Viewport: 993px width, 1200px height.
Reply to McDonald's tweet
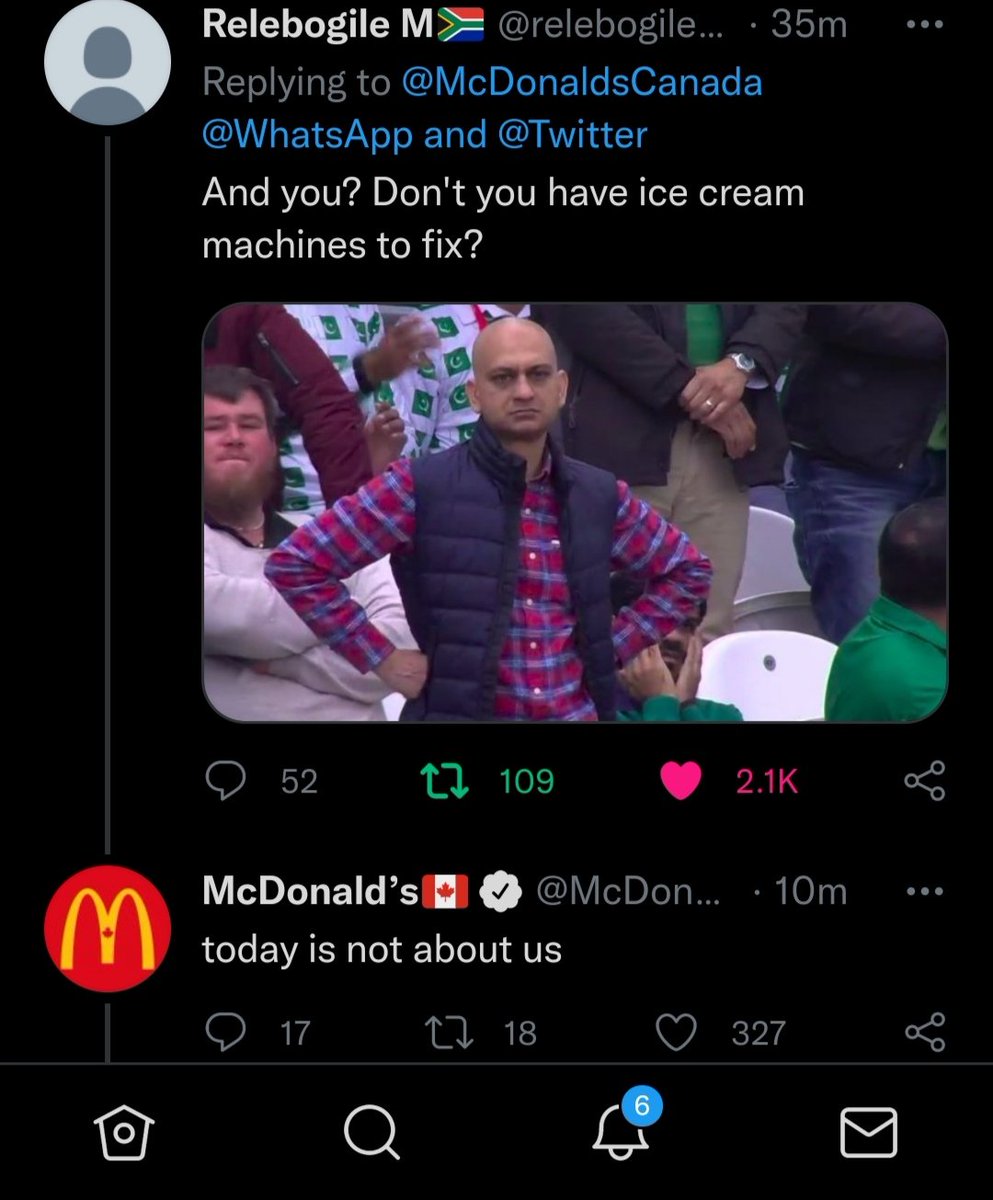pyautogui.click(x=227, y=1032)
